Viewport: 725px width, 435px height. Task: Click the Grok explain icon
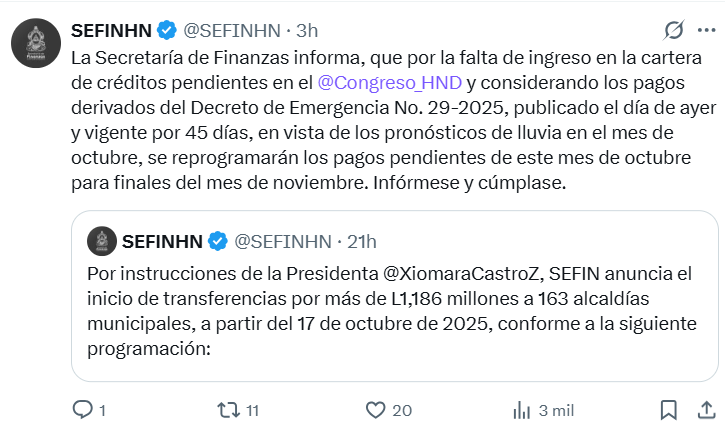pyautogui.click(x=673, y=30)
